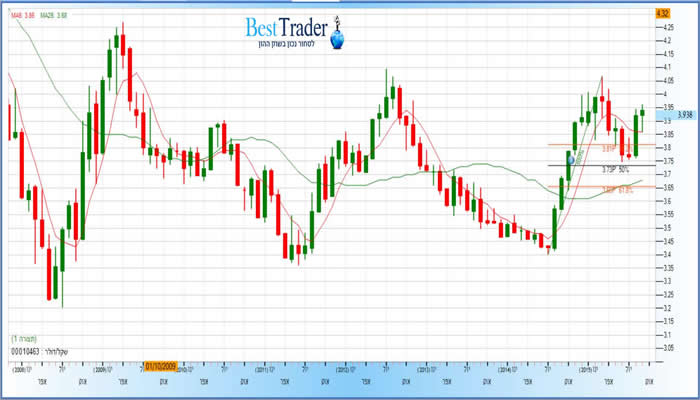Click the blue circle marker on the chart

pyautogui.click(x=572, y=159)
